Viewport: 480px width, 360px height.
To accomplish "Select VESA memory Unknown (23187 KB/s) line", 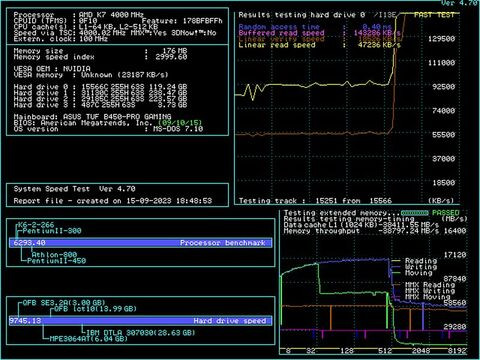I will (x=91, y=75).
